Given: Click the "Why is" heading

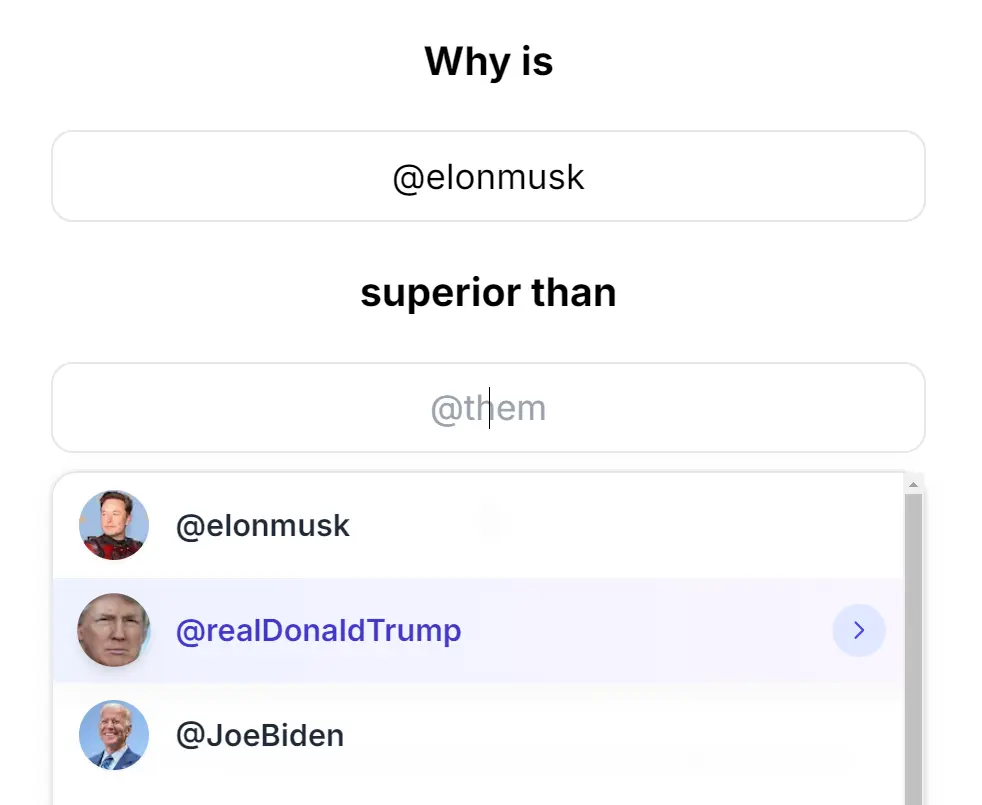Looking at the screenshot, I should 488,62.
